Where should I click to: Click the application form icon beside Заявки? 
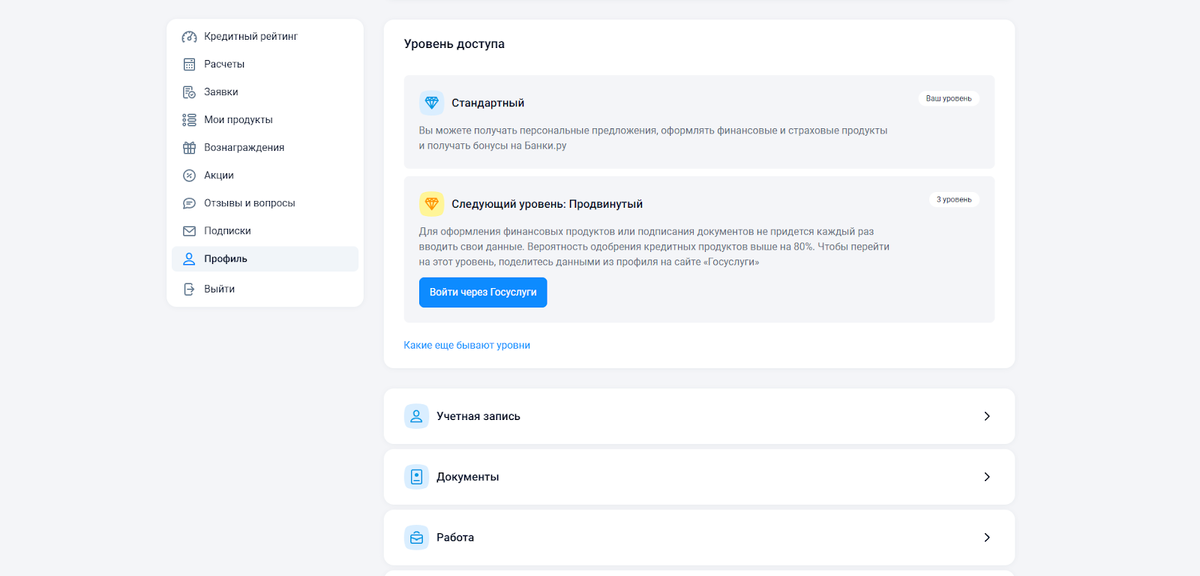tap(189, 92)
